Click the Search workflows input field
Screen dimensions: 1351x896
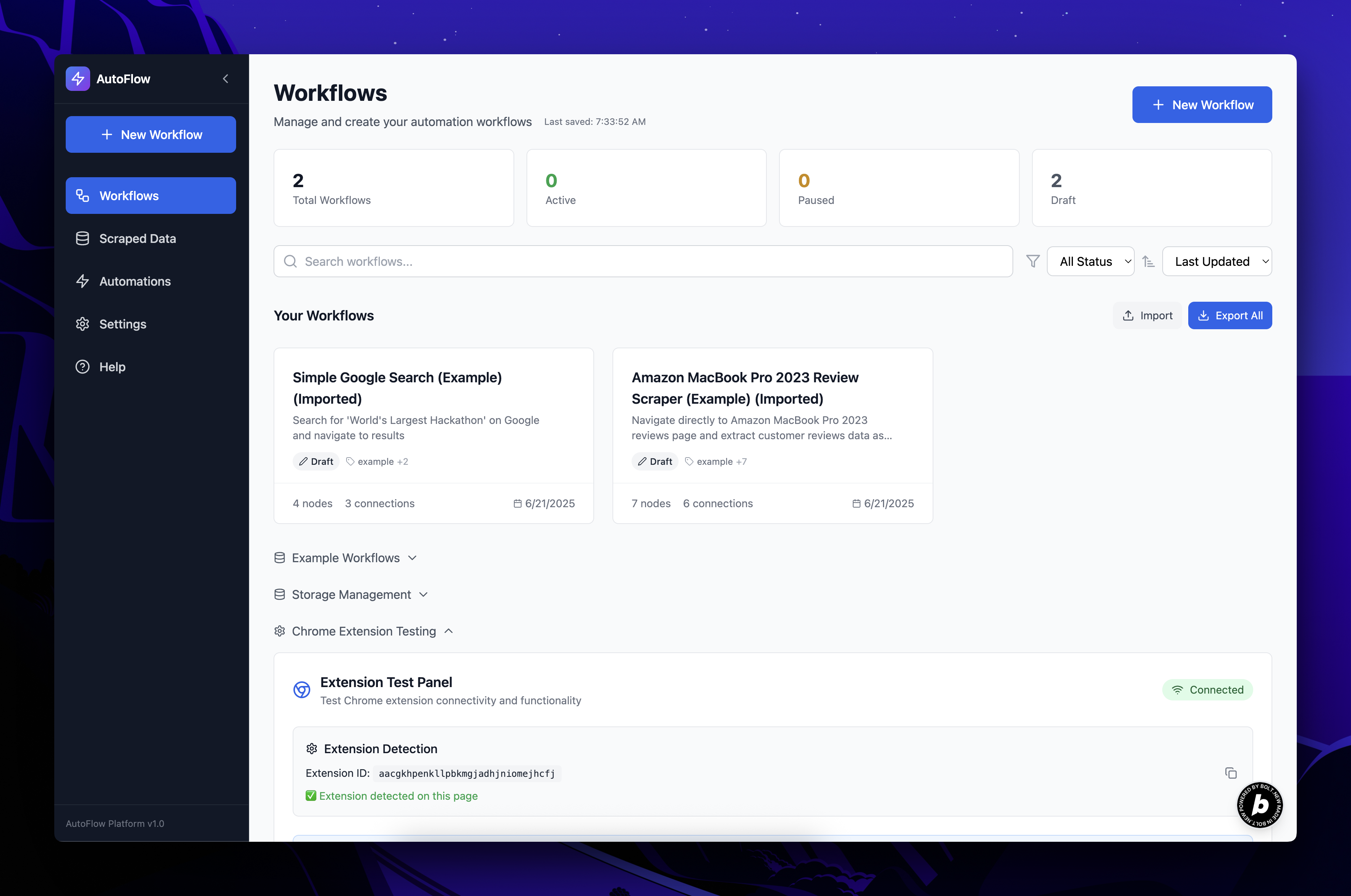tap(643, 261)
